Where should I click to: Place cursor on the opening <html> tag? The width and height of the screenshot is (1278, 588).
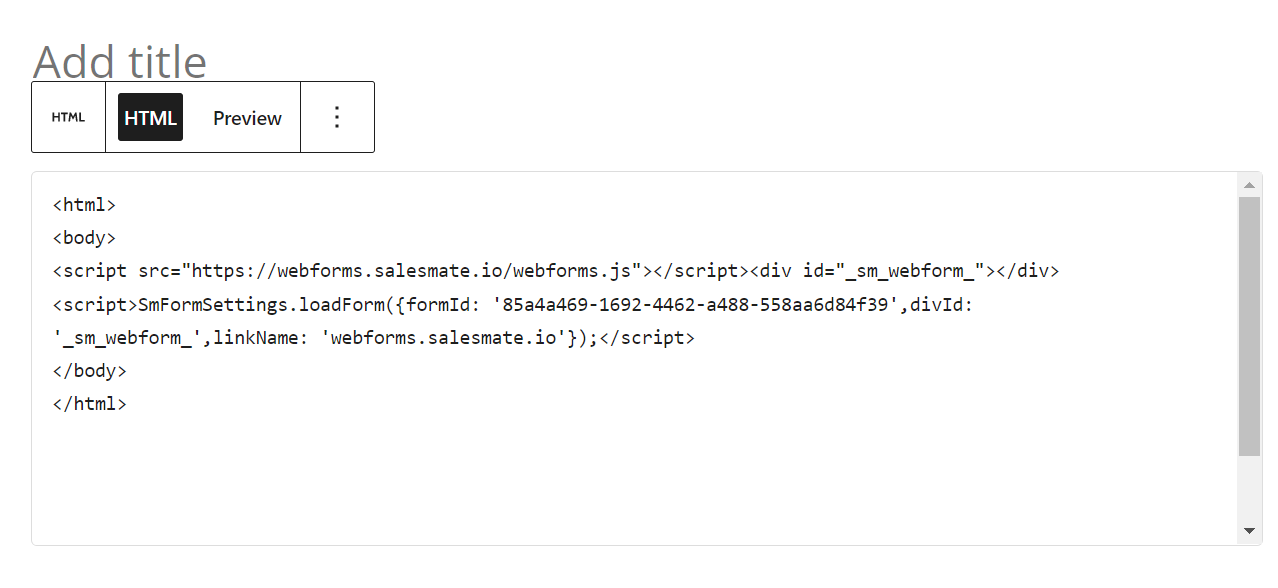(x=84, y=205)
